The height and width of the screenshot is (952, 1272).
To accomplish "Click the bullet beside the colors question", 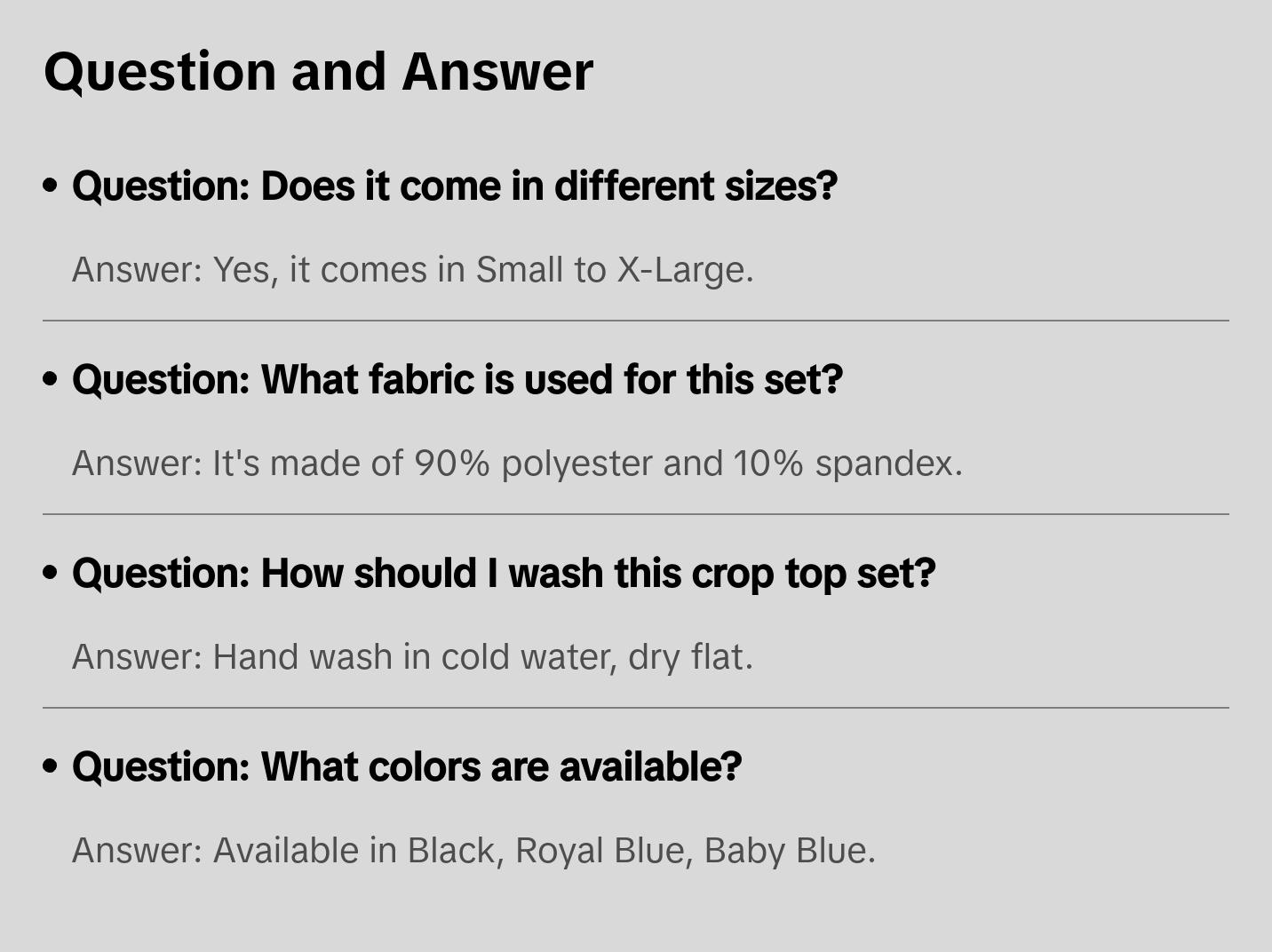I will (51, 767).
